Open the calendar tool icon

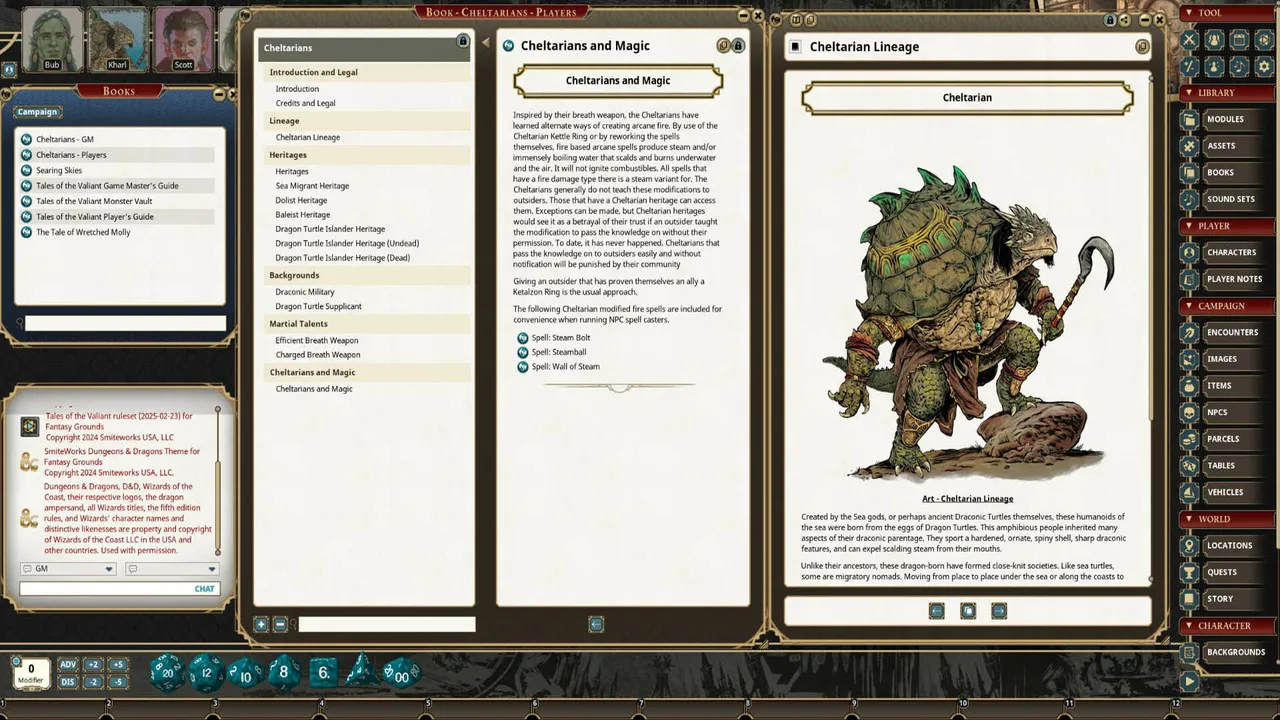coord(1239,40)
